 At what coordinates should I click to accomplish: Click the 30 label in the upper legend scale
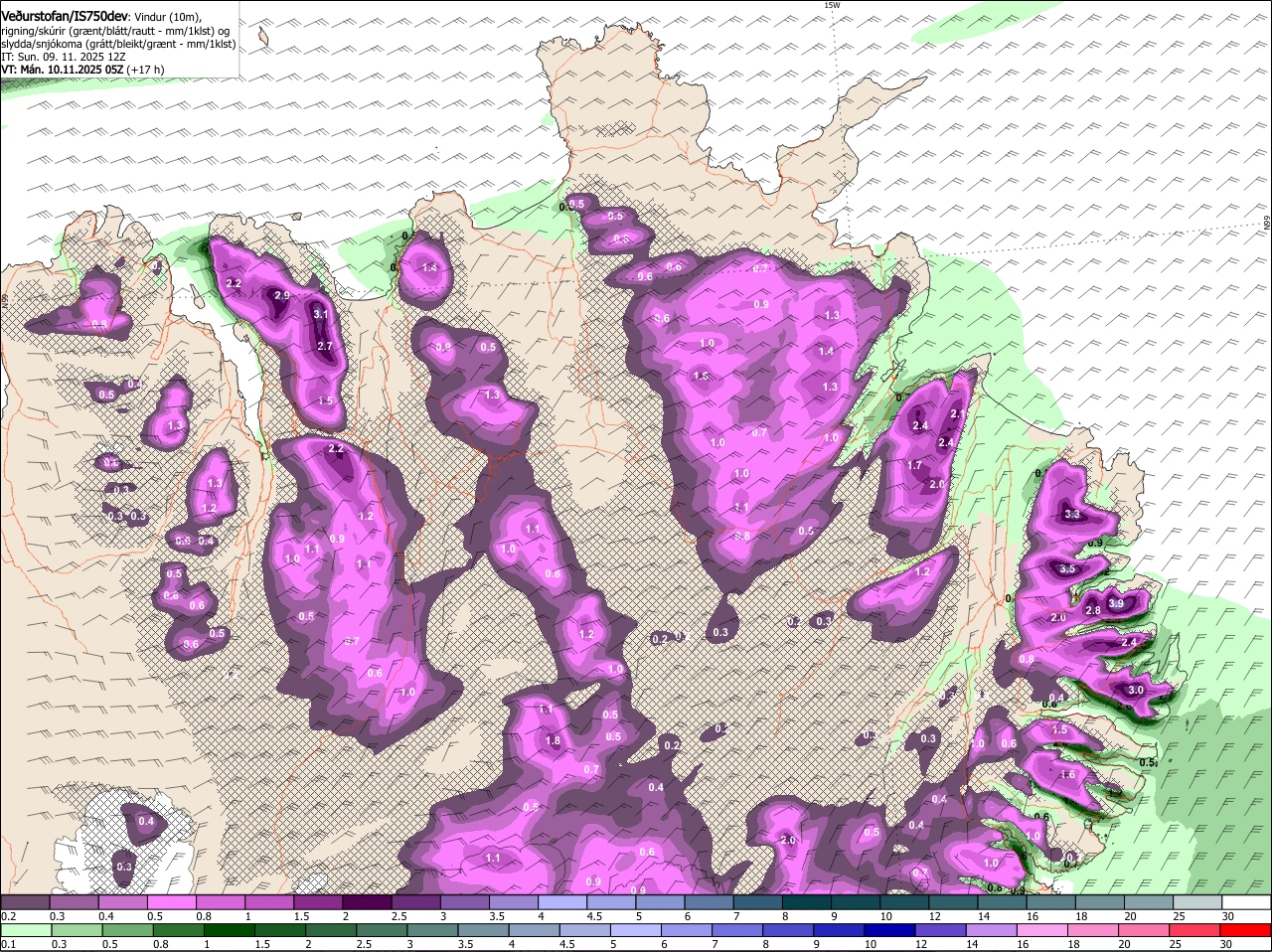1227,915
